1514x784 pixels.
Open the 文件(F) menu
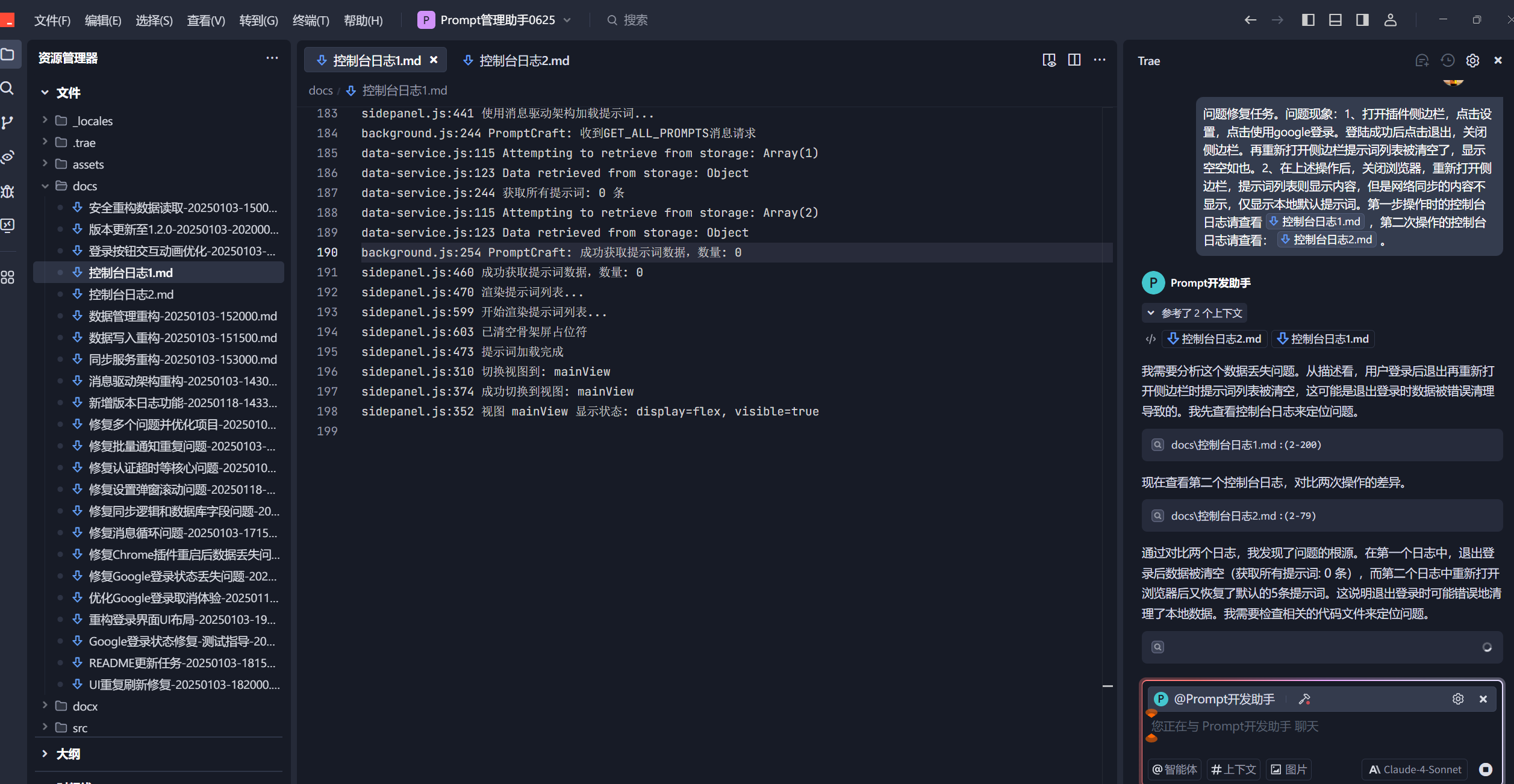coord(52,20)
